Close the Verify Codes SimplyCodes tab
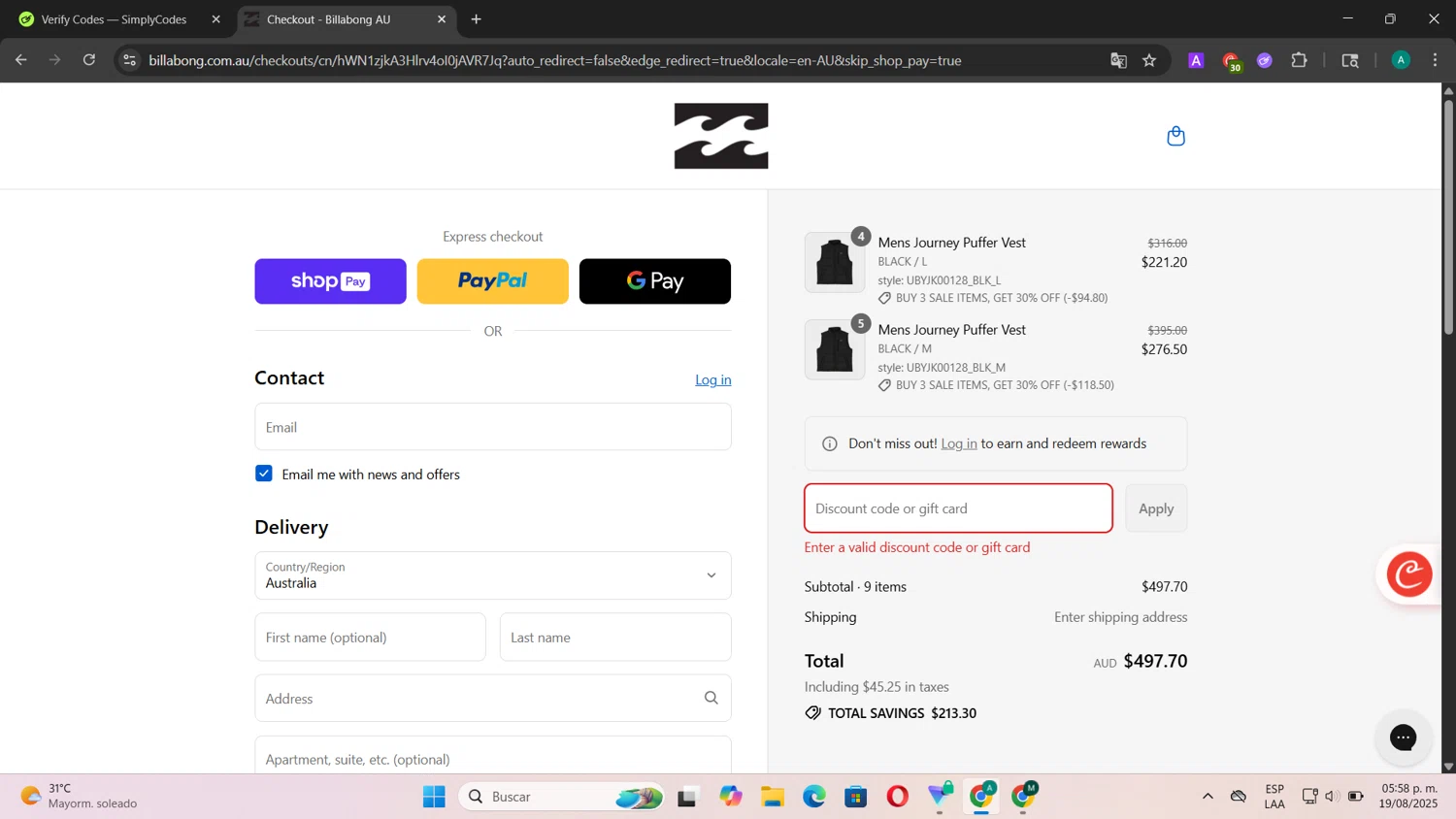Screen dimensions: 1456x819 pos(215,19)
